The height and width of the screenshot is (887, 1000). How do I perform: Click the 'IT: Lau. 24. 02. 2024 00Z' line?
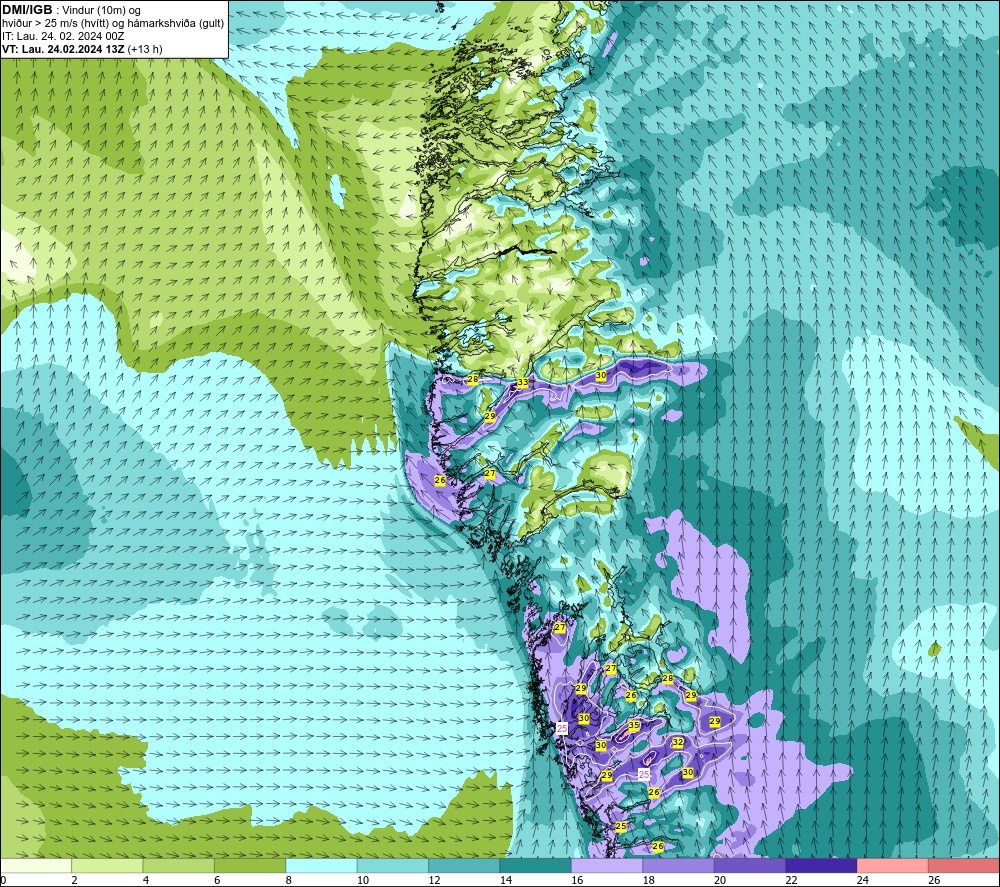point(63,36)
